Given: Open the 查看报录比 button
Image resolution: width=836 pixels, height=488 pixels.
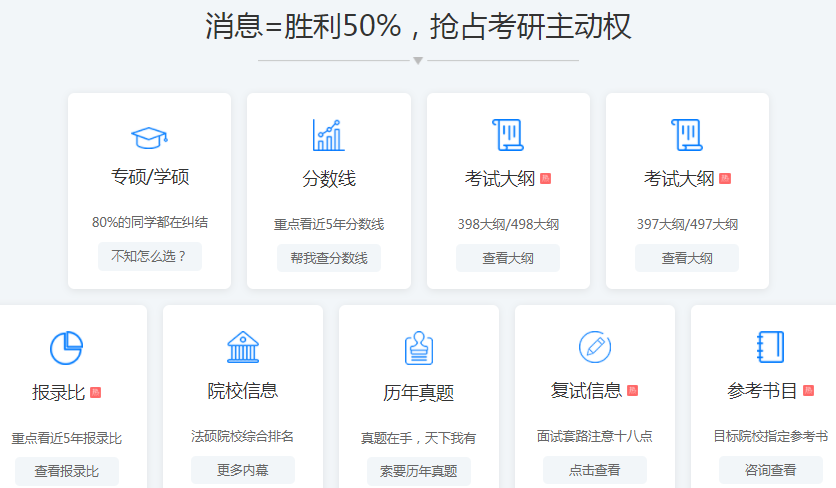Looking at the screenshot, I should [67, 471].
